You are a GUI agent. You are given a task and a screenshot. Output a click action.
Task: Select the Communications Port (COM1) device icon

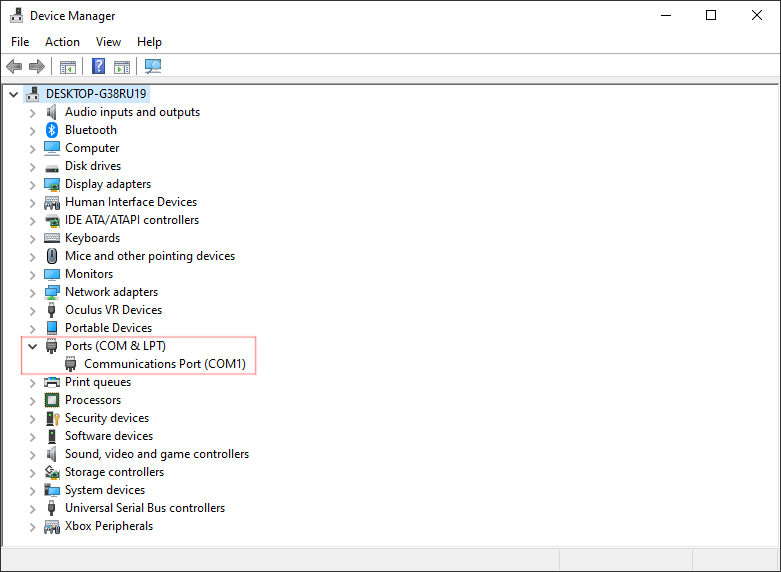click(71, 364)
